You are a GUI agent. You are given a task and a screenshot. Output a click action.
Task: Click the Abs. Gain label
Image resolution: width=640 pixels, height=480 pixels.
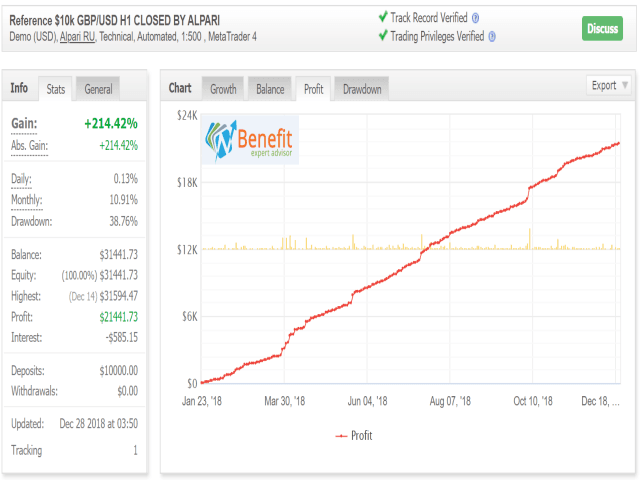(29, 146)
